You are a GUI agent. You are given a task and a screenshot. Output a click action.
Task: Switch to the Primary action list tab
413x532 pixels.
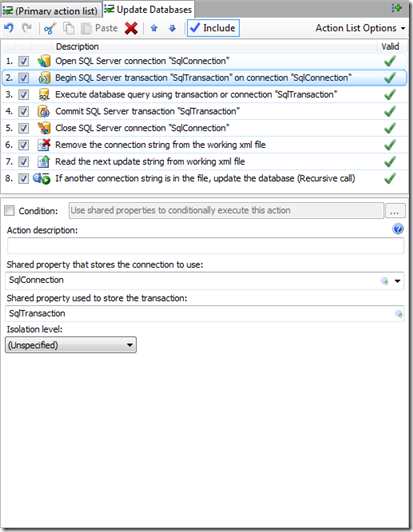point(51,11)
